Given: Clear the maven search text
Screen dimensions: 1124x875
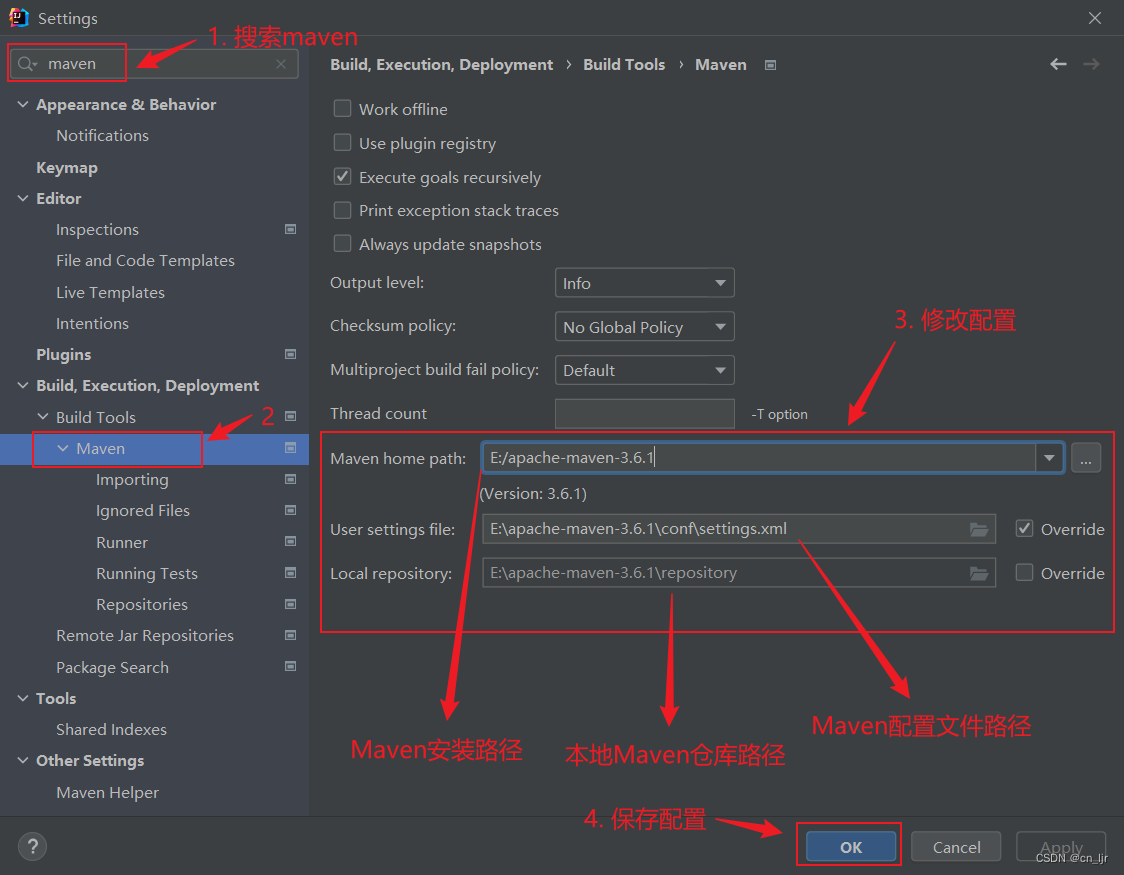Looking at the screenshot, I should click(281, 64).
